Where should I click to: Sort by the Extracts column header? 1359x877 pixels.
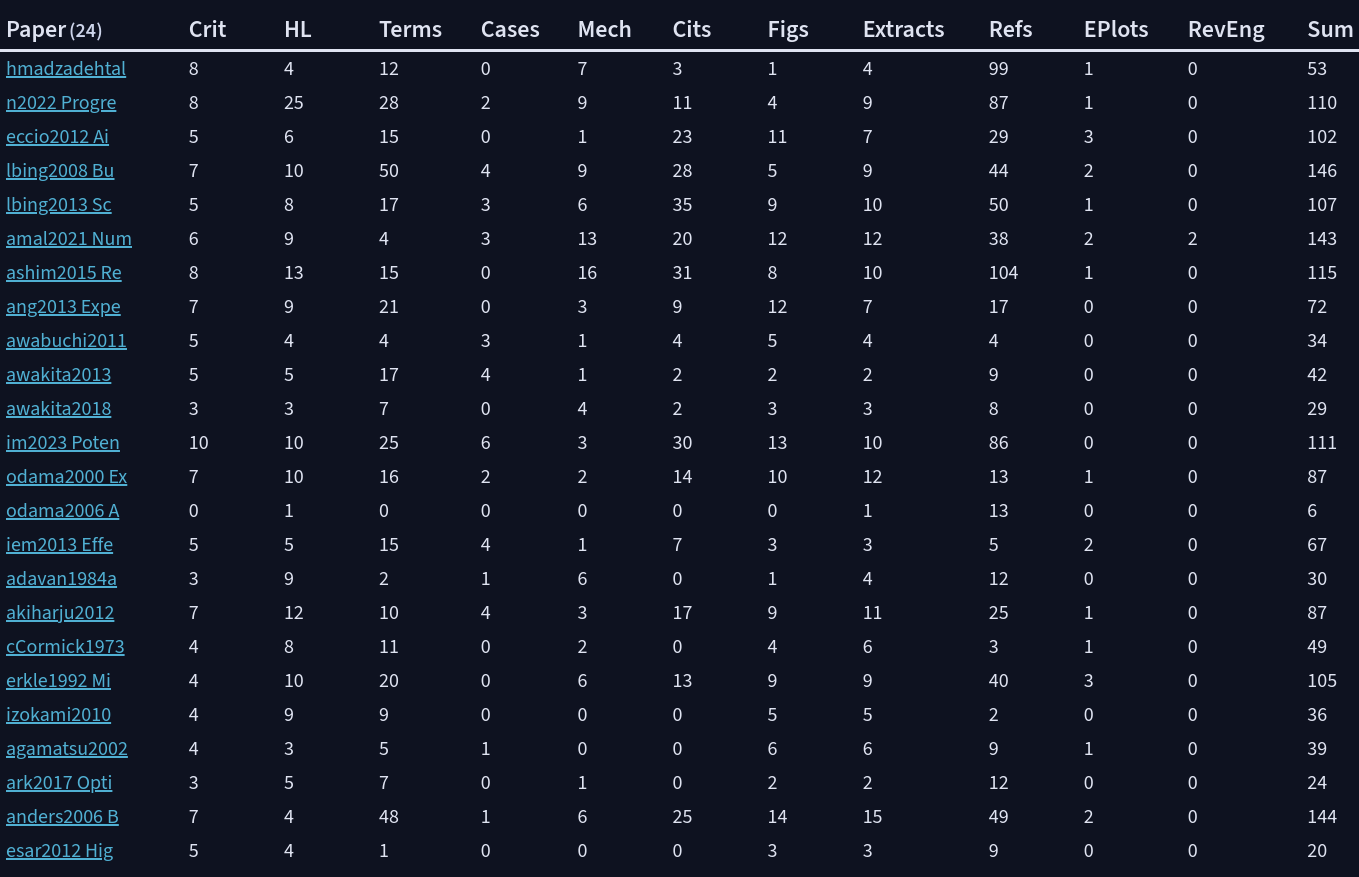tap(904, 29)
